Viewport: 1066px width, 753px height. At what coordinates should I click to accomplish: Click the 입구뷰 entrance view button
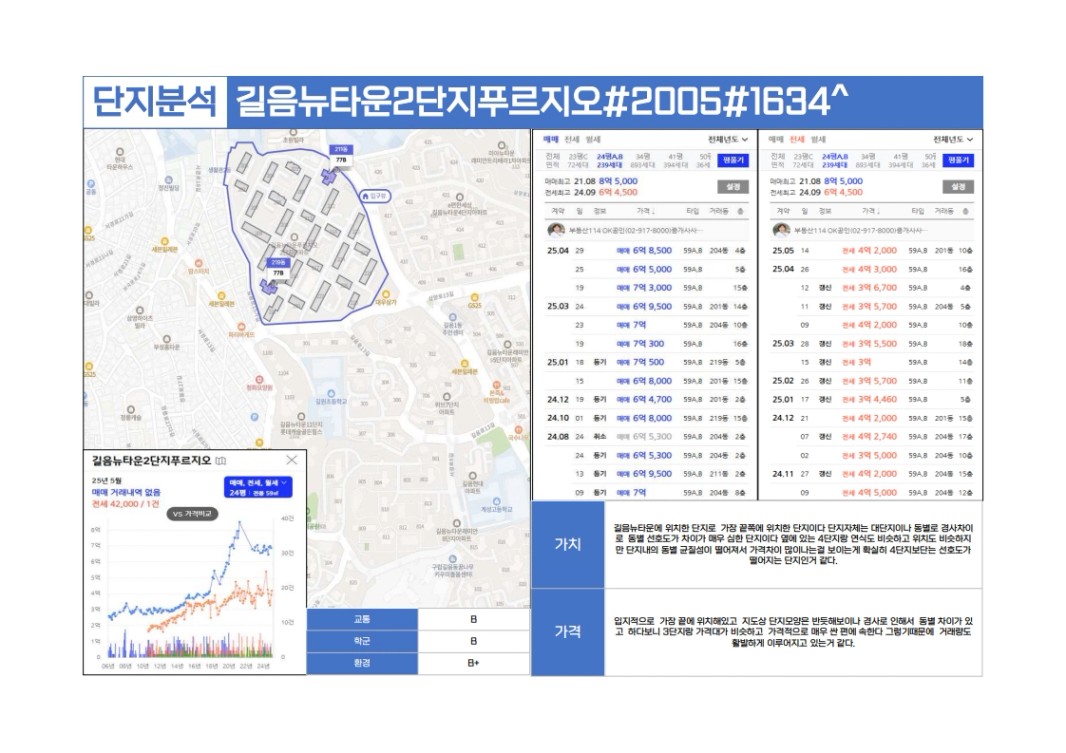[x=375, y=196]
